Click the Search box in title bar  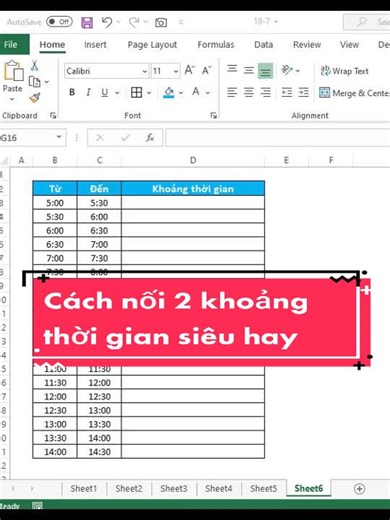click(x=367, y=22)
